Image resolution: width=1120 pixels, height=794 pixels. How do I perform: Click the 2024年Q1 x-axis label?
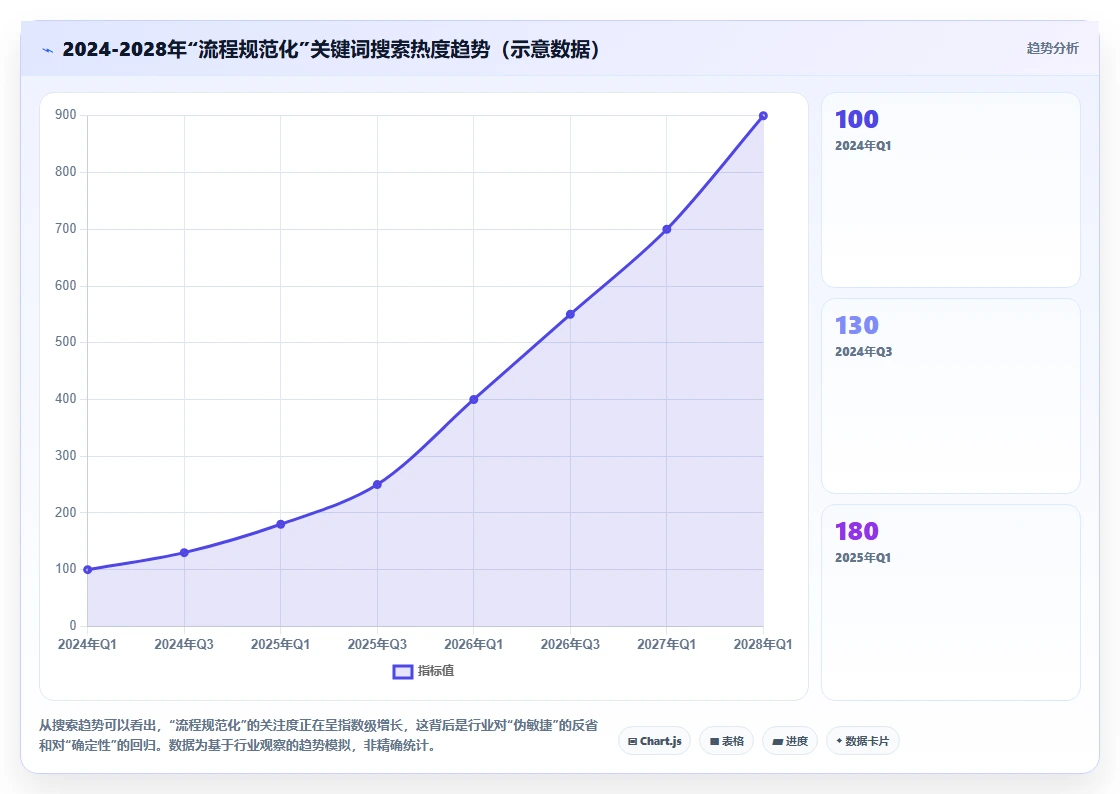coord(87,644)
